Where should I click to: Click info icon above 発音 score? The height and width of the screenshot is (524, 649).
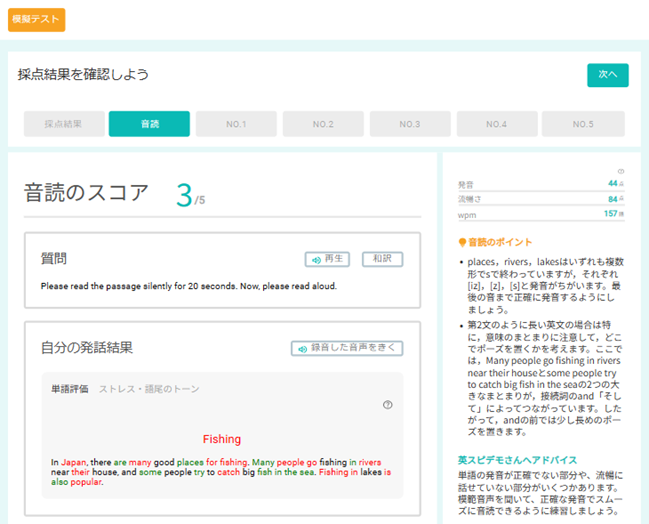tap(620, 171)
